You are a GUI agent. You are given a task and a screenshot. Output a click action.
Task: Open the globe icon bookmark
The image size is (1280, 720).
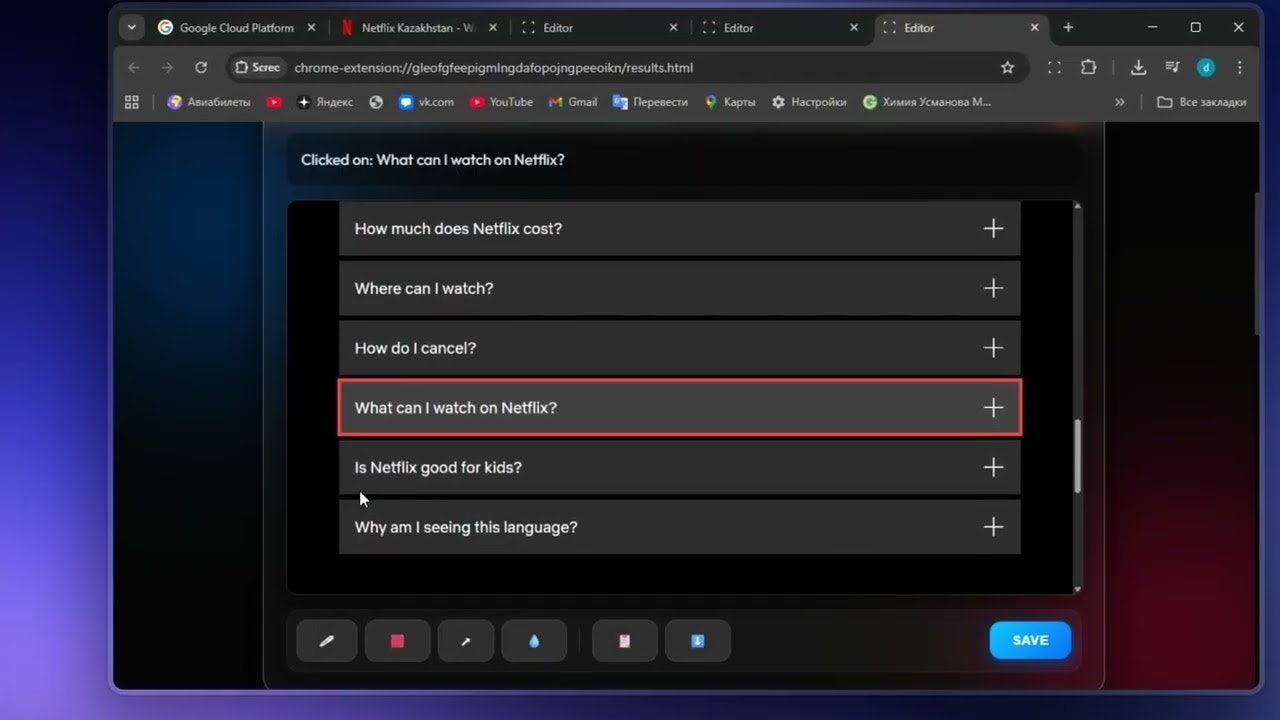tap(376, 102)
